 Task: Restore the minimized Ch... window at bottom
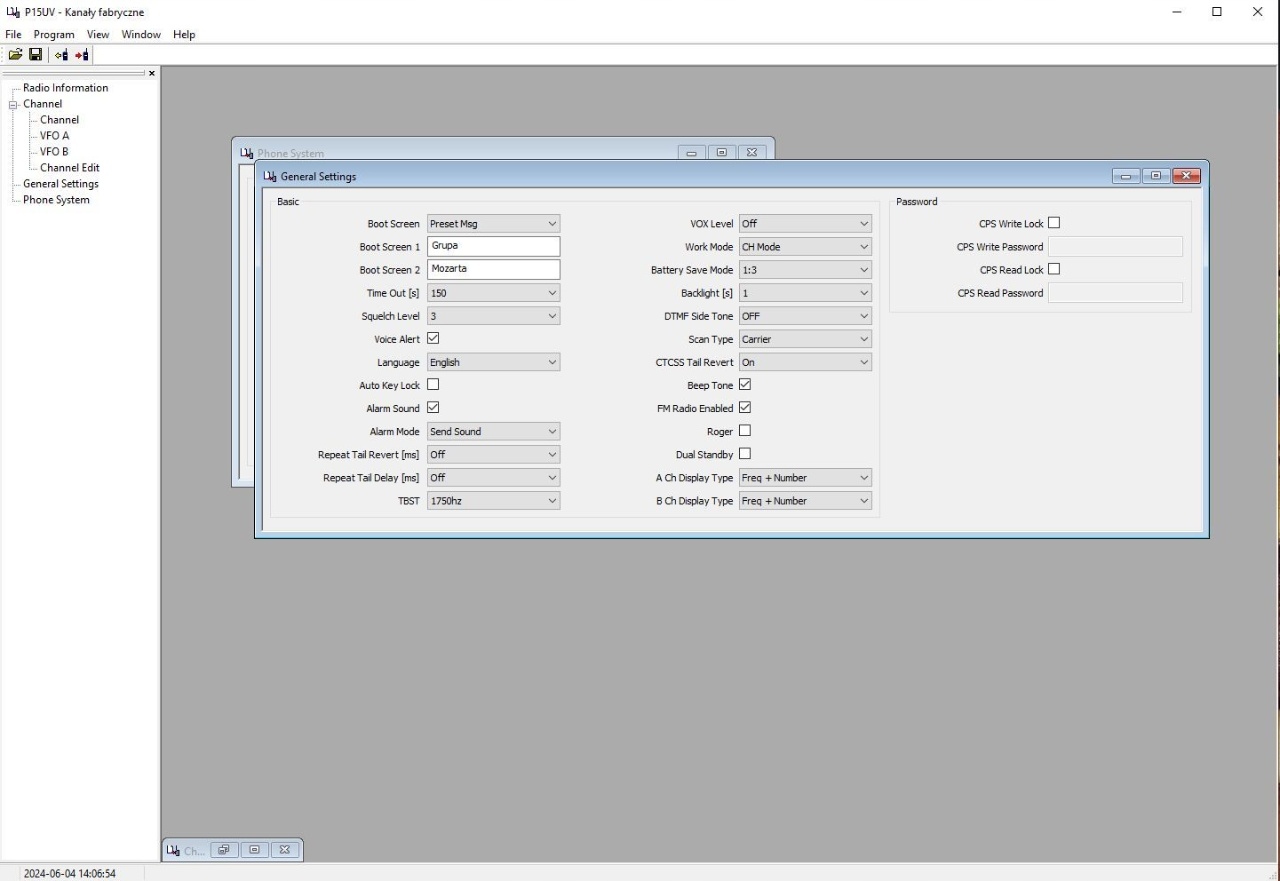pos(222,850)
